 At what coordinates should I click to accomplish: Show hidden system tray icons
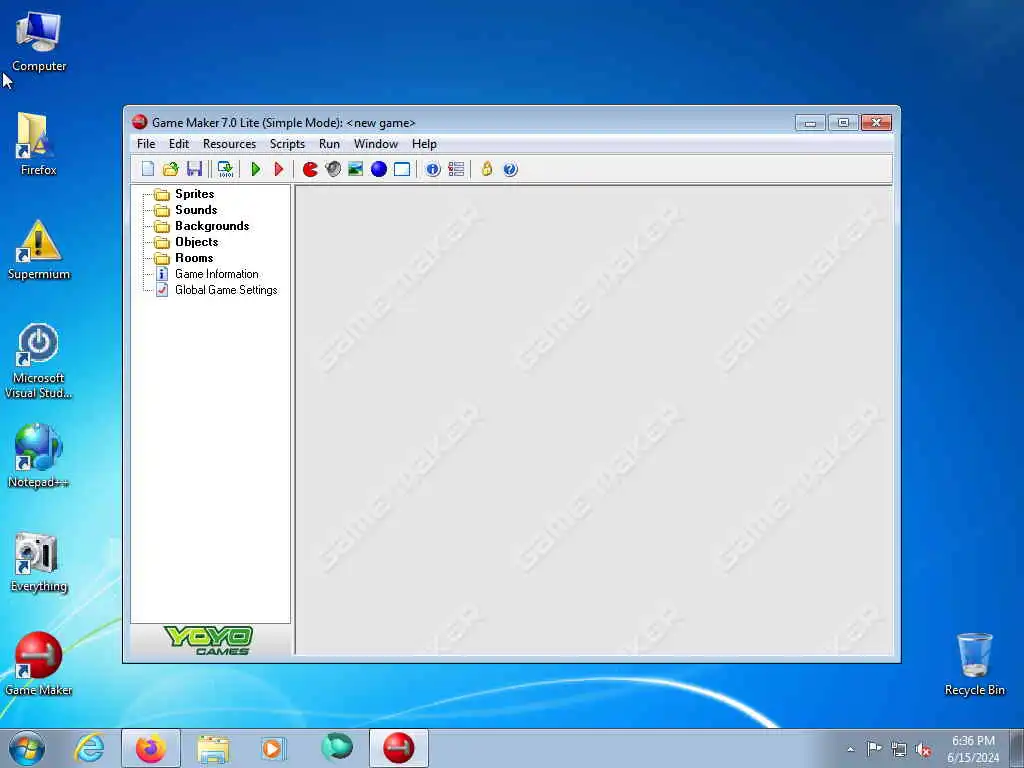tap(850, 749)
